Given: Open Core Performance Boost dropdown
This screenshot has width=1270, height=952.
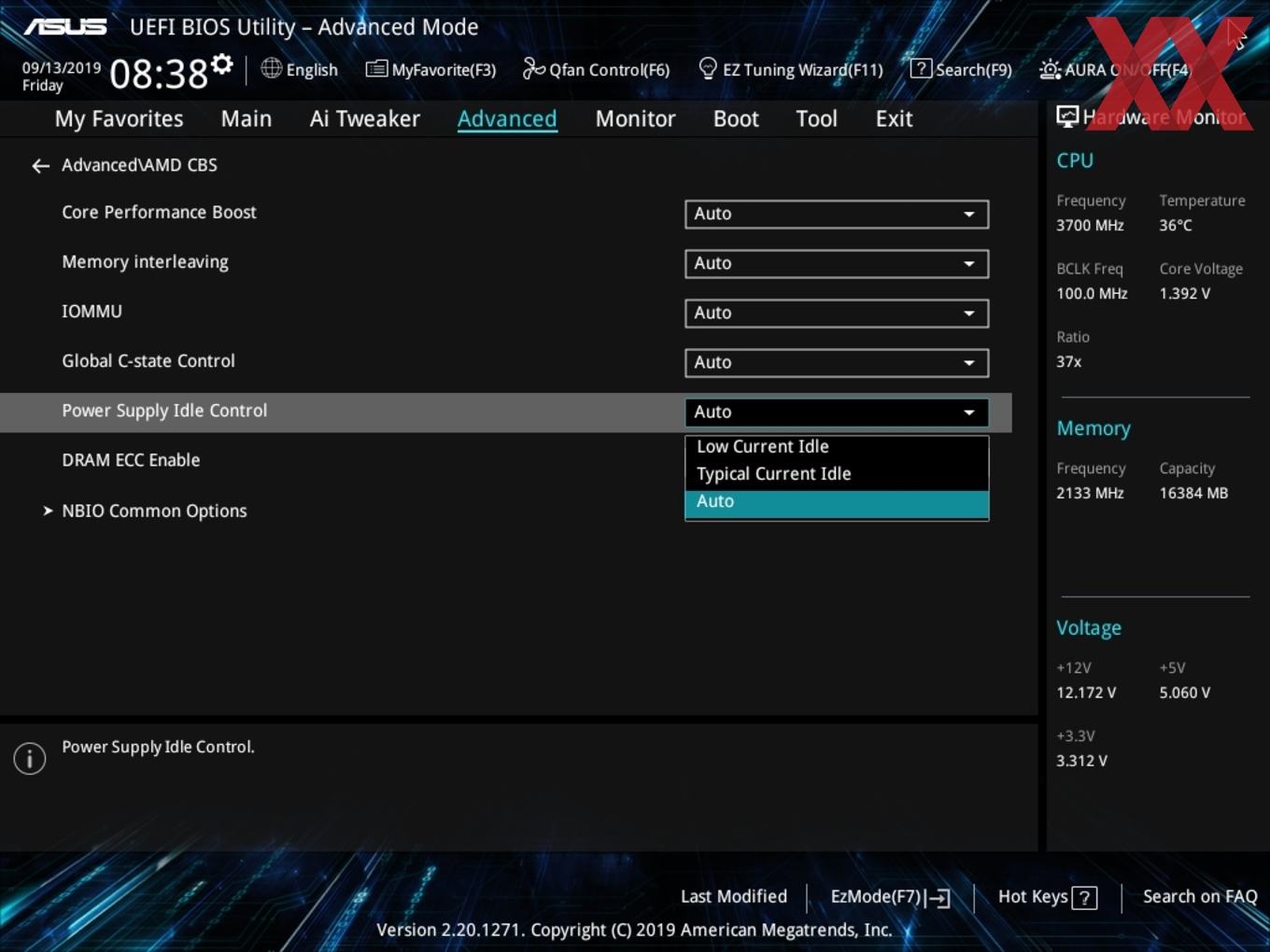Looking at the screenshot, I should pos(837,214).
